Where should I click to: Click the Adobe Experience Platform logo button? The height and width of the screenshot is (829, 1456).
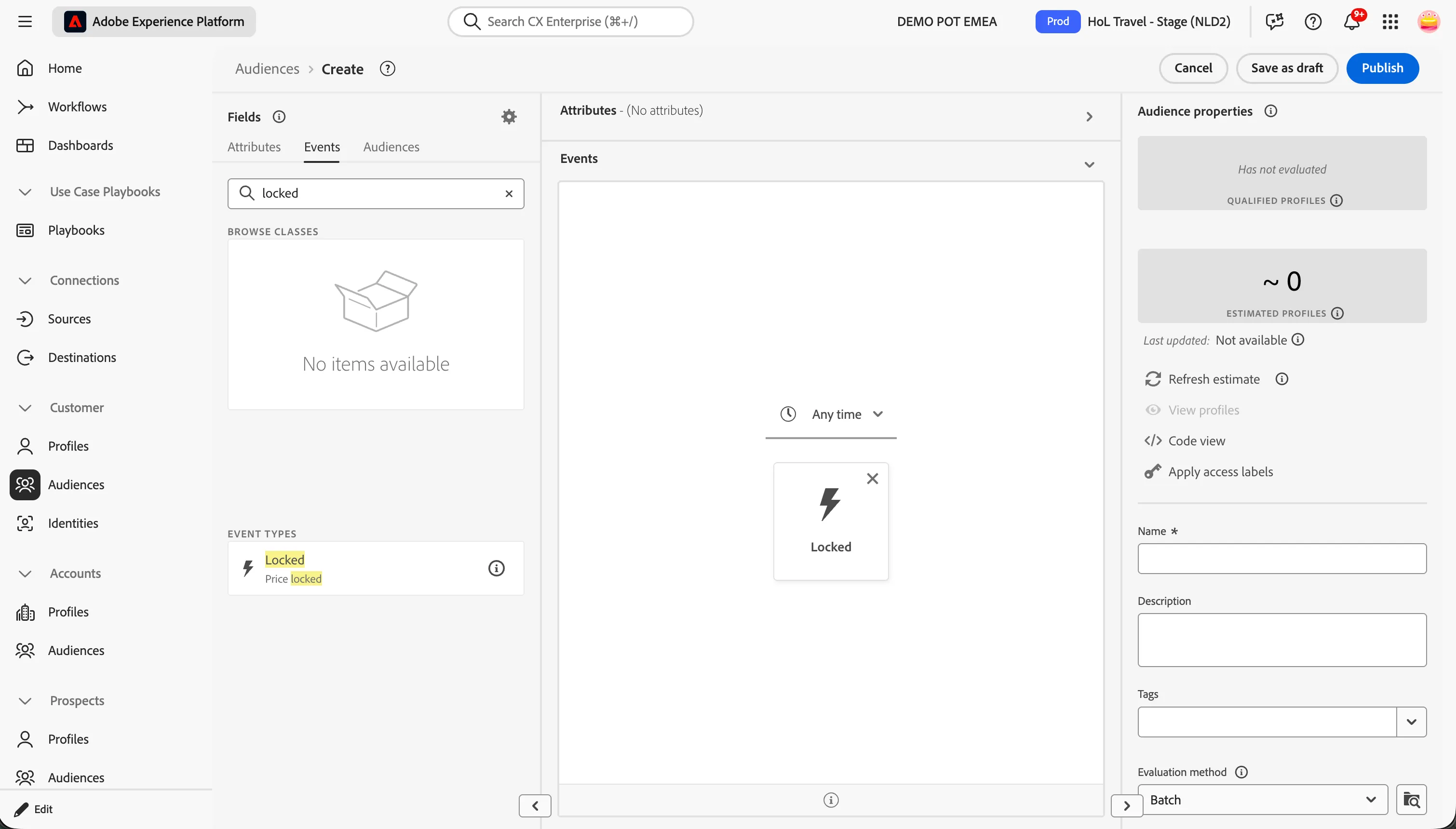(154, 22)
